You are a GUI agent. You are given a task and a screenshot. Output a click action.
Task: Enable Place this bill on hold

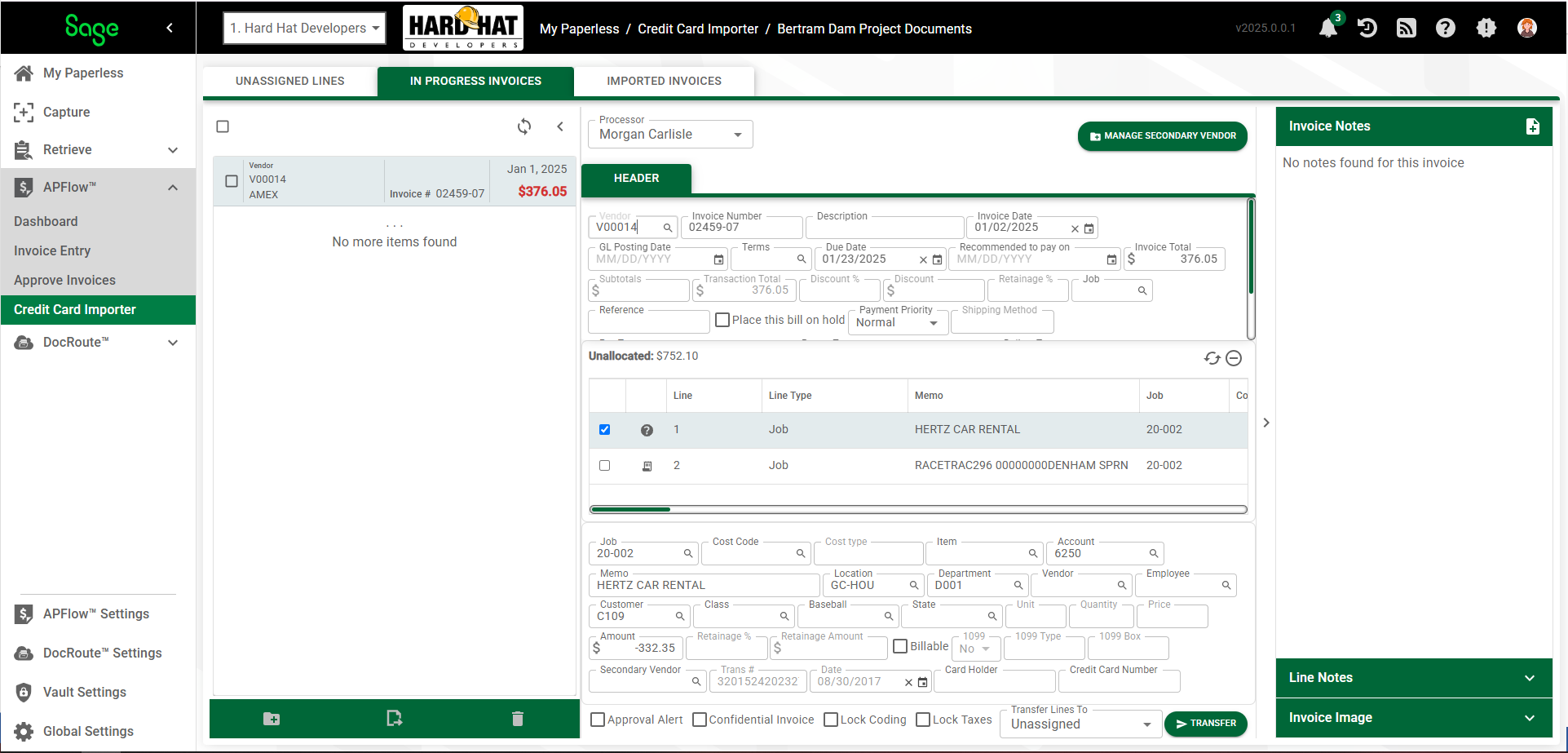click(722, 320)
